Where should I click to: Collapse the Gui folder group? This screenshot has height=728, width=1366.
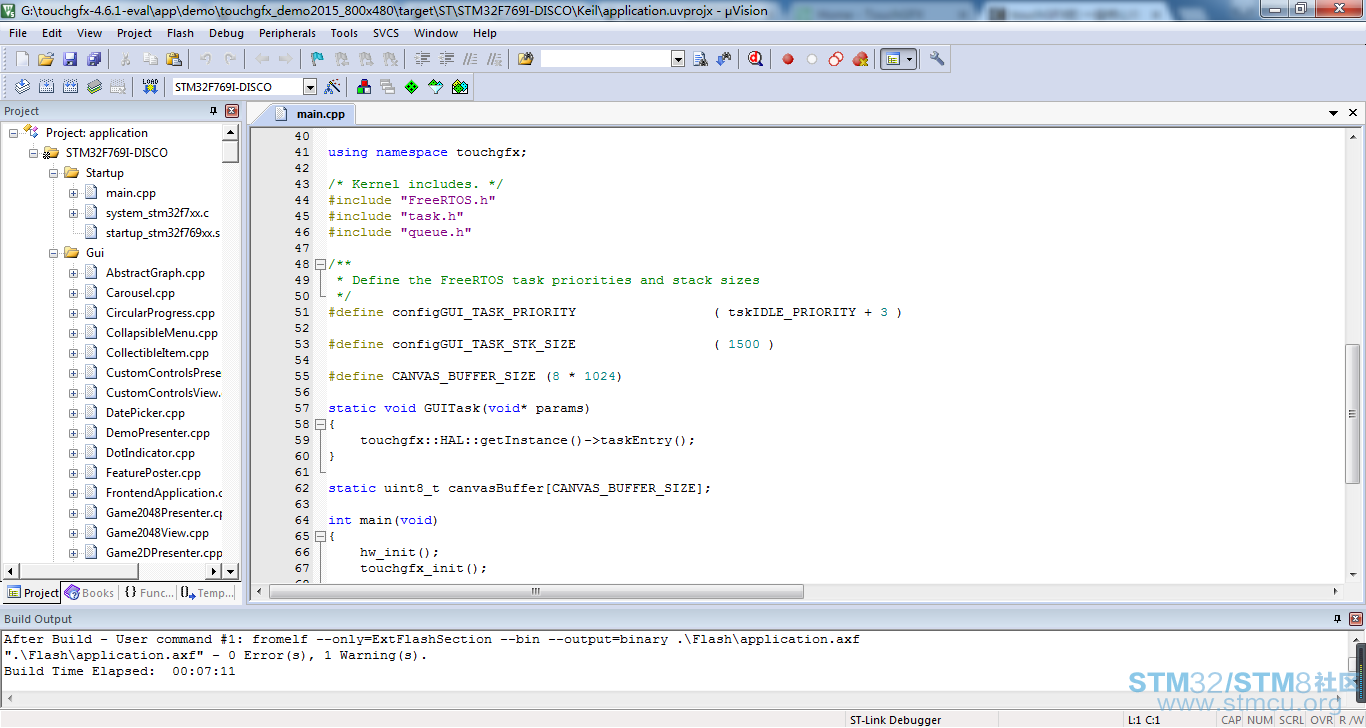[x=53, y=253]
